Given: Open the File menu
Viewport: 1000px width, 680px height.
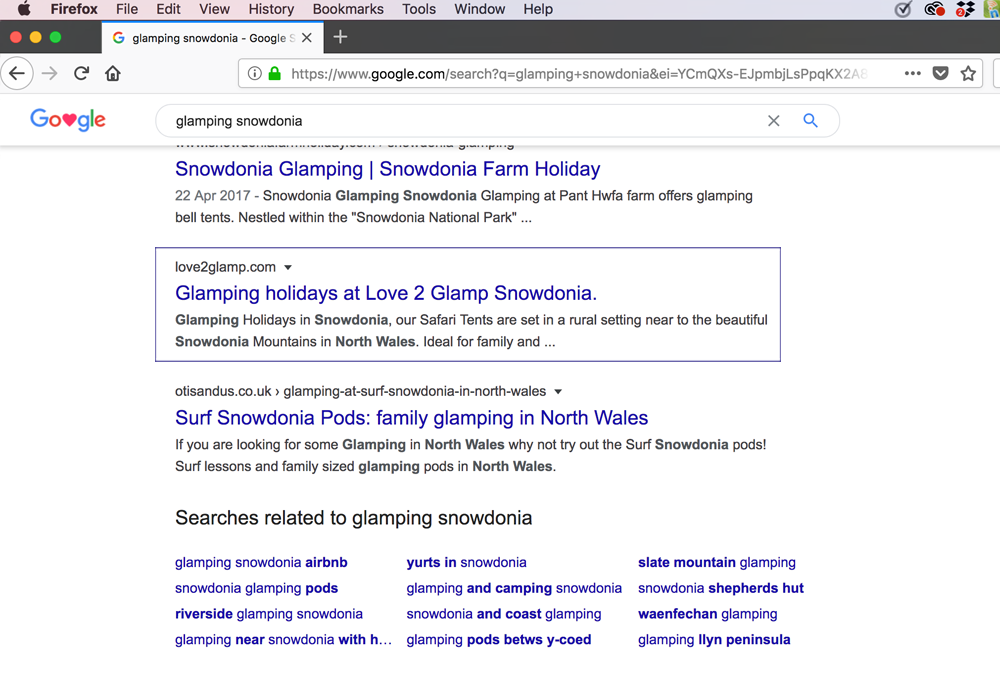Looking at the screenshot, I should [127, 9].
